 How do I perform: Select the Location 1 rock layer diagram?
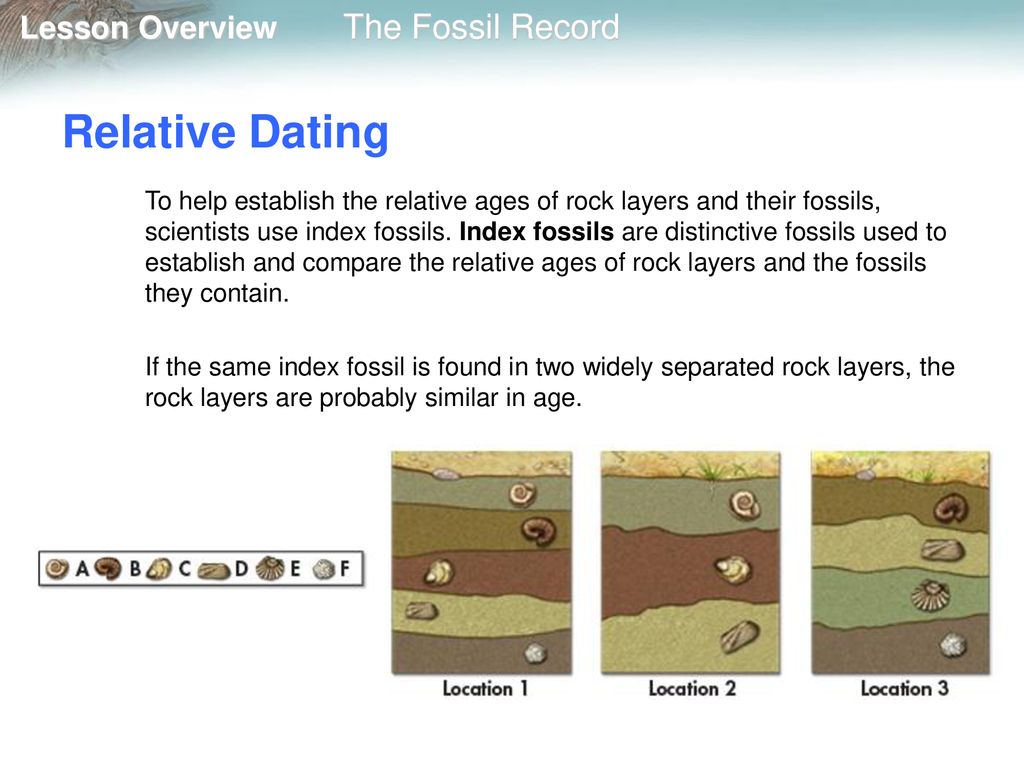482,562
